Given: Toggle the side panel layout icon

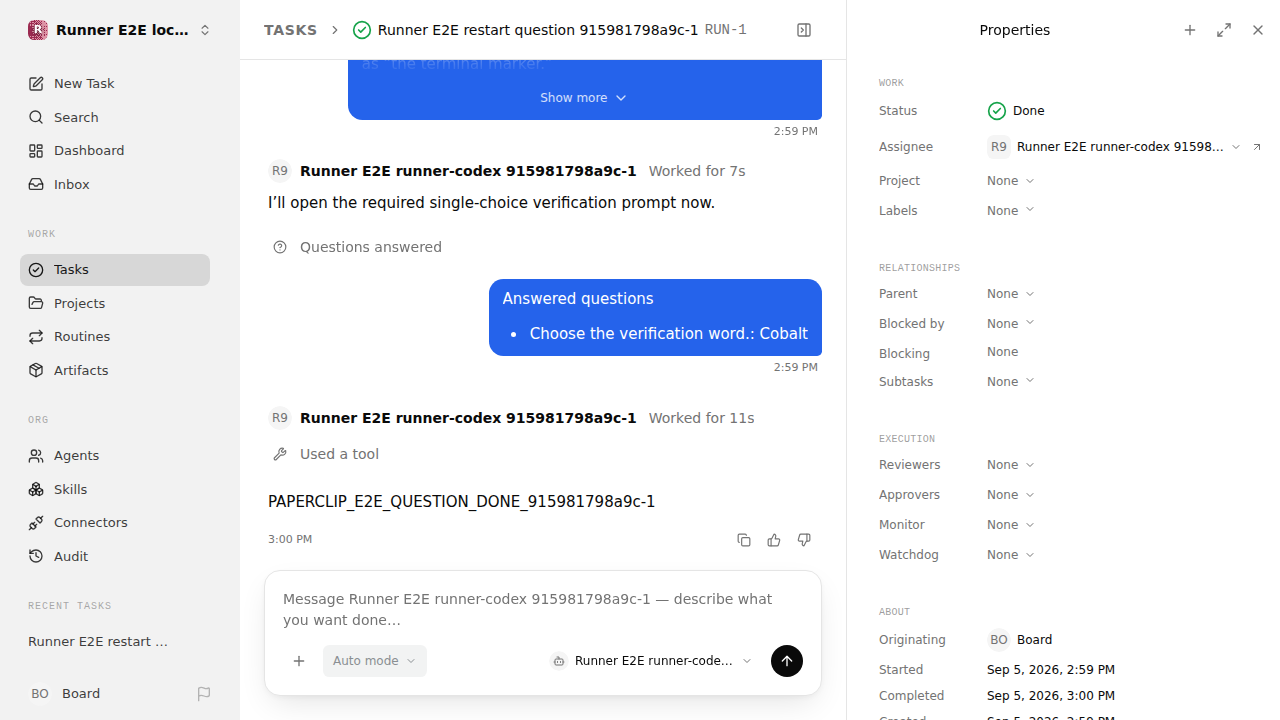Looking at the screenshot, I should point(804,30).
